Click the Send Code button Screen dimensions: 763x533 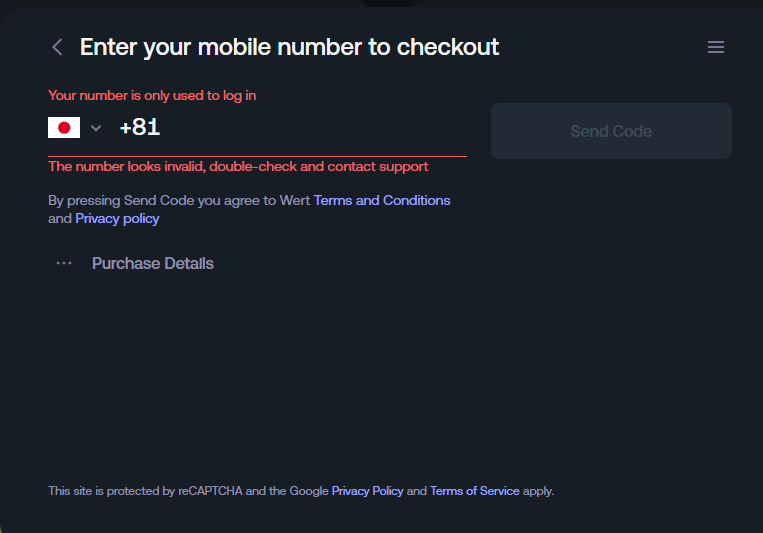[x=611, y=131]
